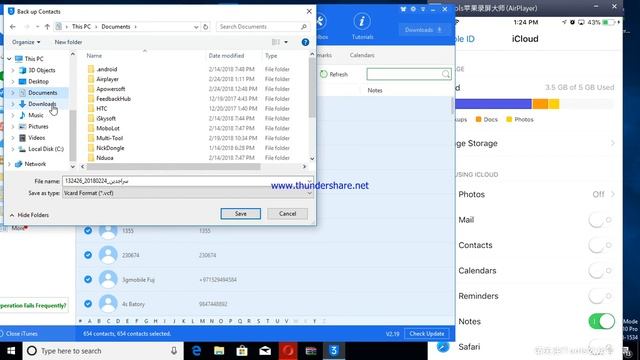Open Microsoft Store from taskbar
Image resolution: width=640 pixels, height=360 pixels.
click(242, 351)
